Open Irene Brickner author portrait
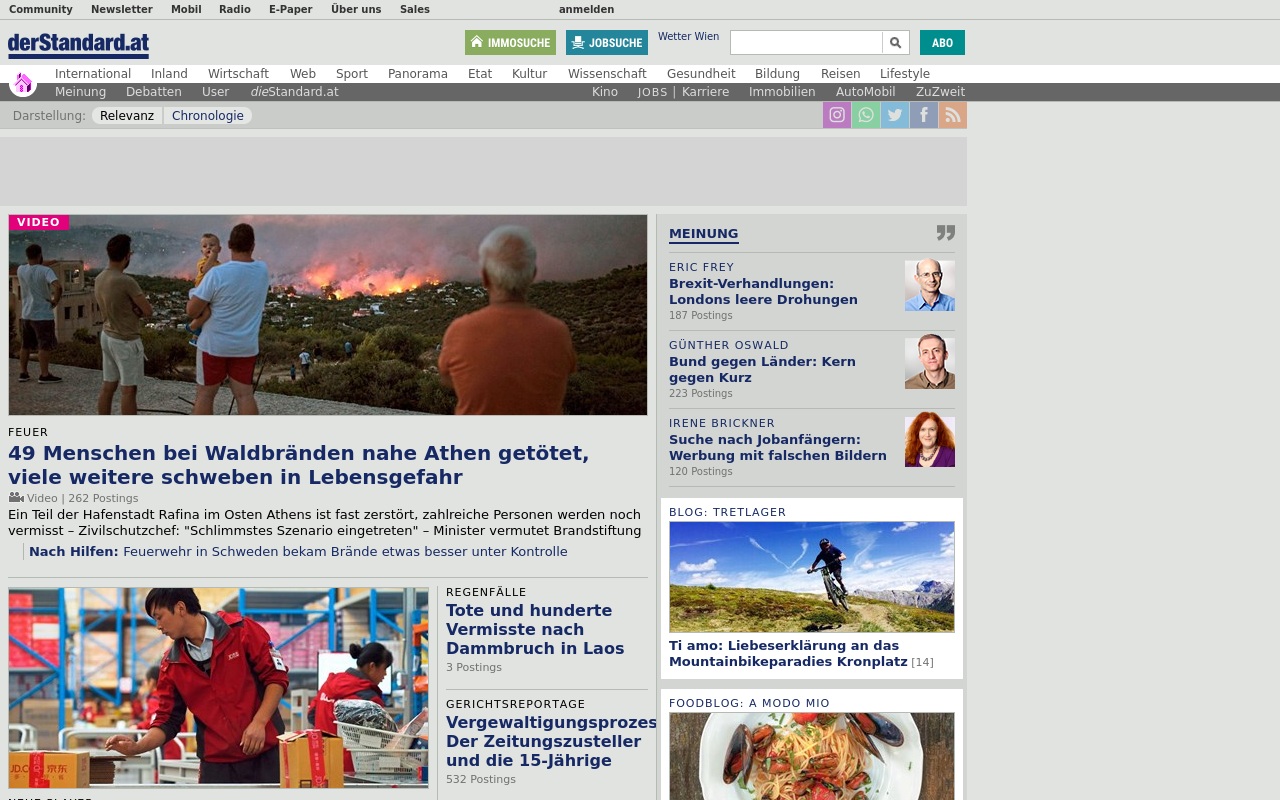 coord(930,442)
